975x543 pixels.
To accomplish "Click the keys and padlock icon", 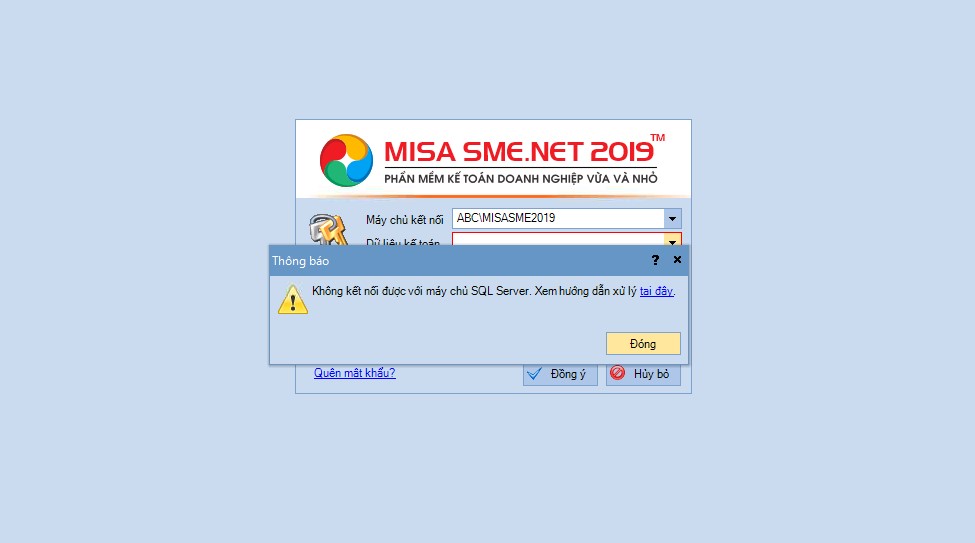I will tap(328, 229).
